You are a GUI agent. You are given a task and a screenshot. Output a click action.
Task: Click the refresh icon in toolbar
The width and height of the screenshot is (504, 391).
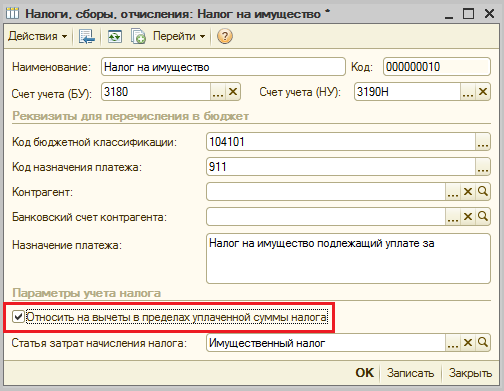(x=114, y=36)
